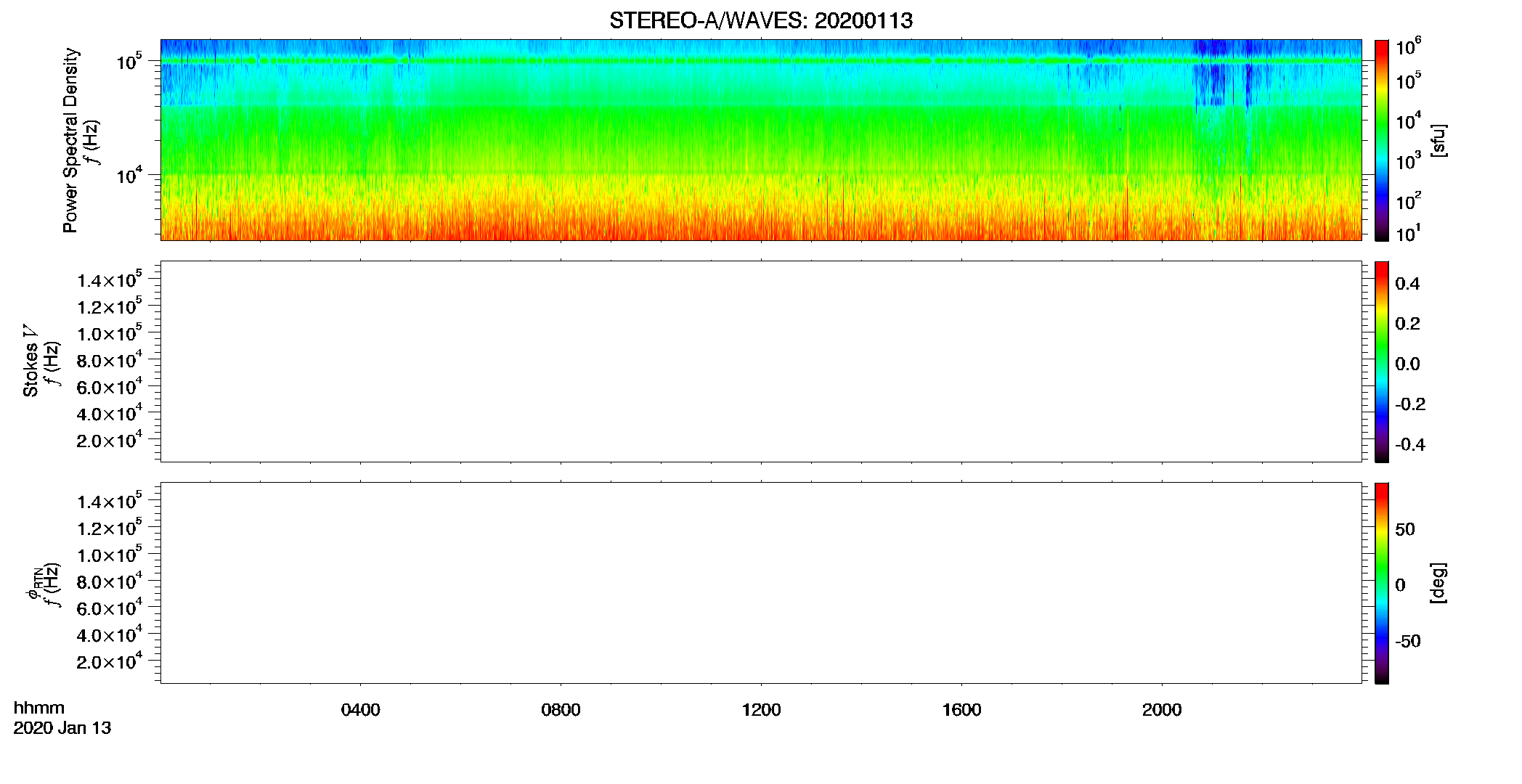
Task: Click the STEREO-A/WAVES: 20200113 title
Action: coord(760,20)
